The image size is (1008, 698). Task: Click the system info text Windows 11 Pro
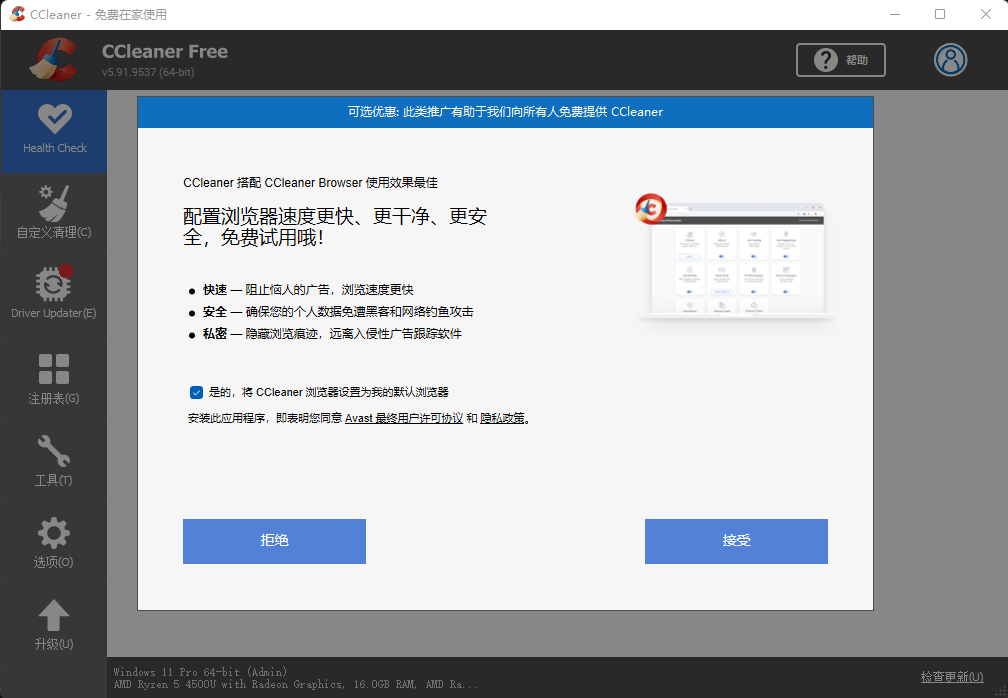pos(200,672)
